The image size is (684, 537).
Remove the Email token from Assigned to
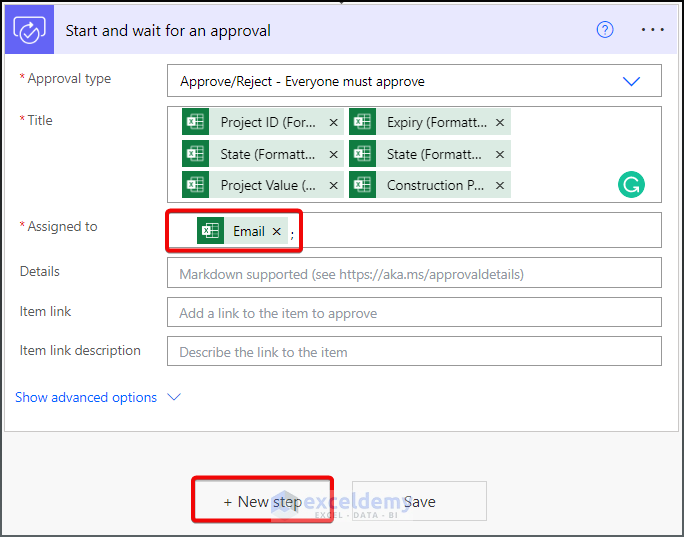pos(277,231)
